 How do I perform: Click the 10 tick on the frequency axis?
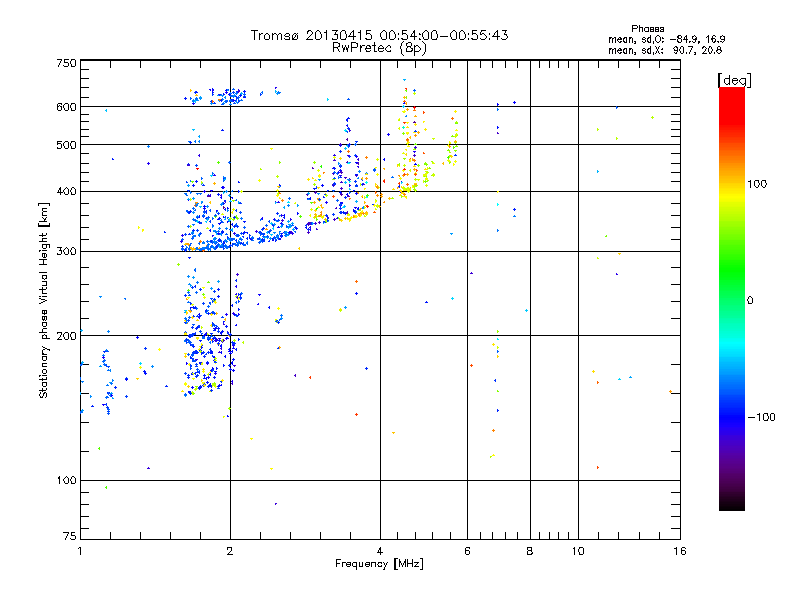[x=577, y=551]
